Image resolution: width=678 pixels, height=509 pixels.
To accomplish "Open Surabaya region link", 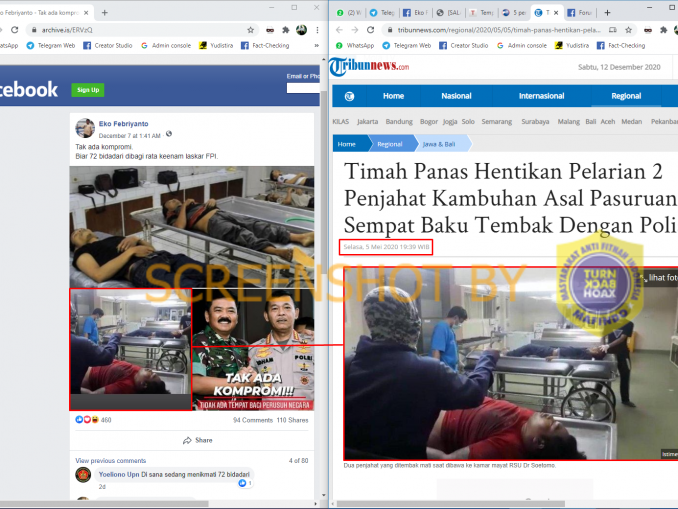I will tap(535, 122).
